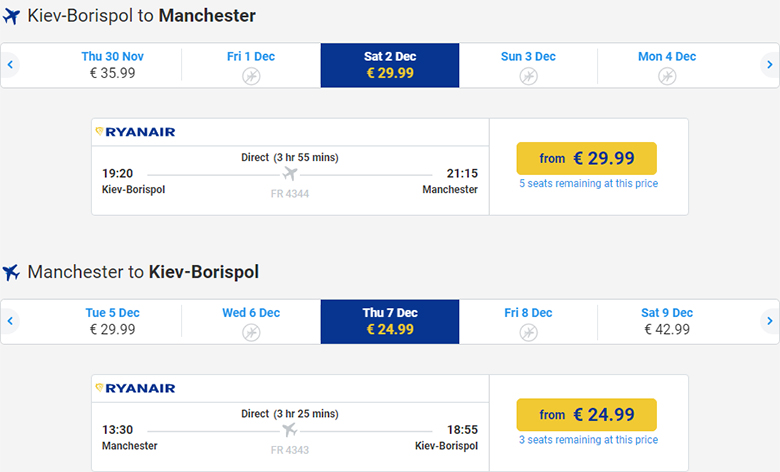Click the return flight airplane icon
The height and width of the screenshot is (472, 780).
click(x=12, y=272)
